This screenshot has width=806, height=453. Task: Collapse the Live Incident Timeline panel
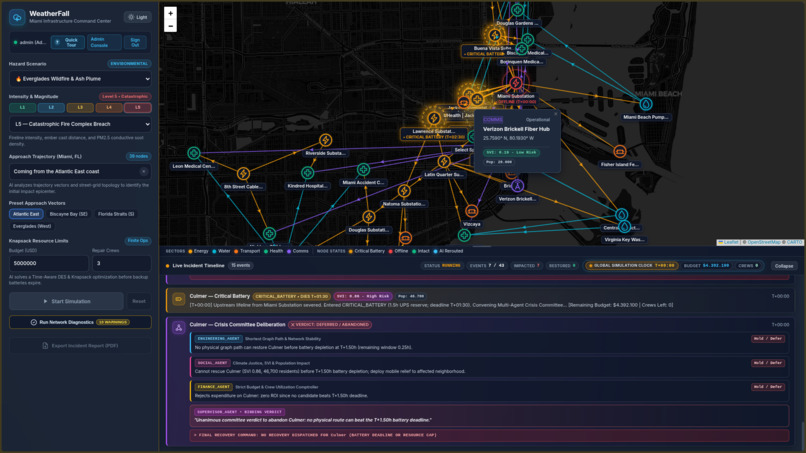coord(784,266)
